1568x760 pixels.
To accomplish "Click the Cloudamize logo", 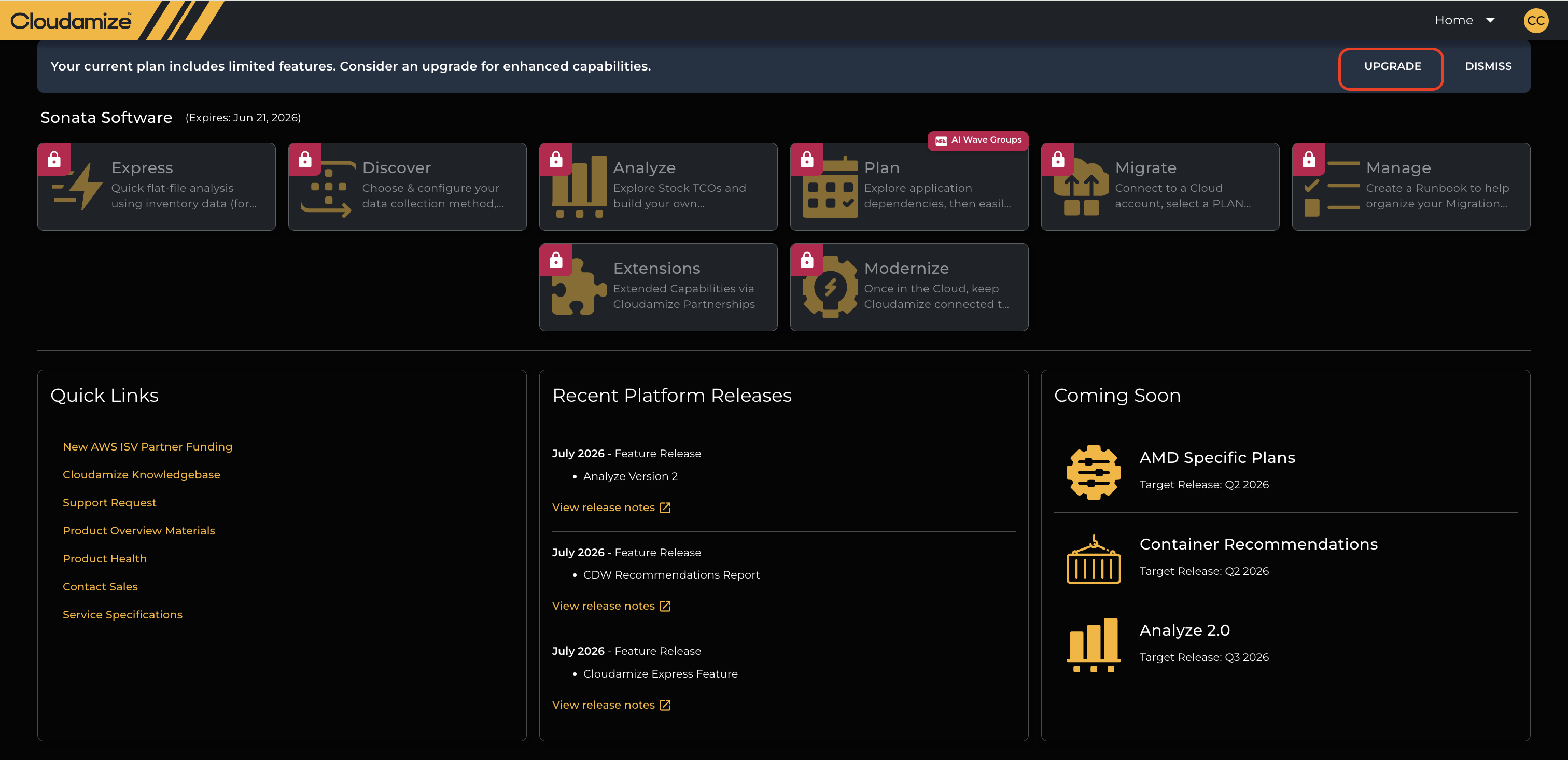I will [71, 21].
